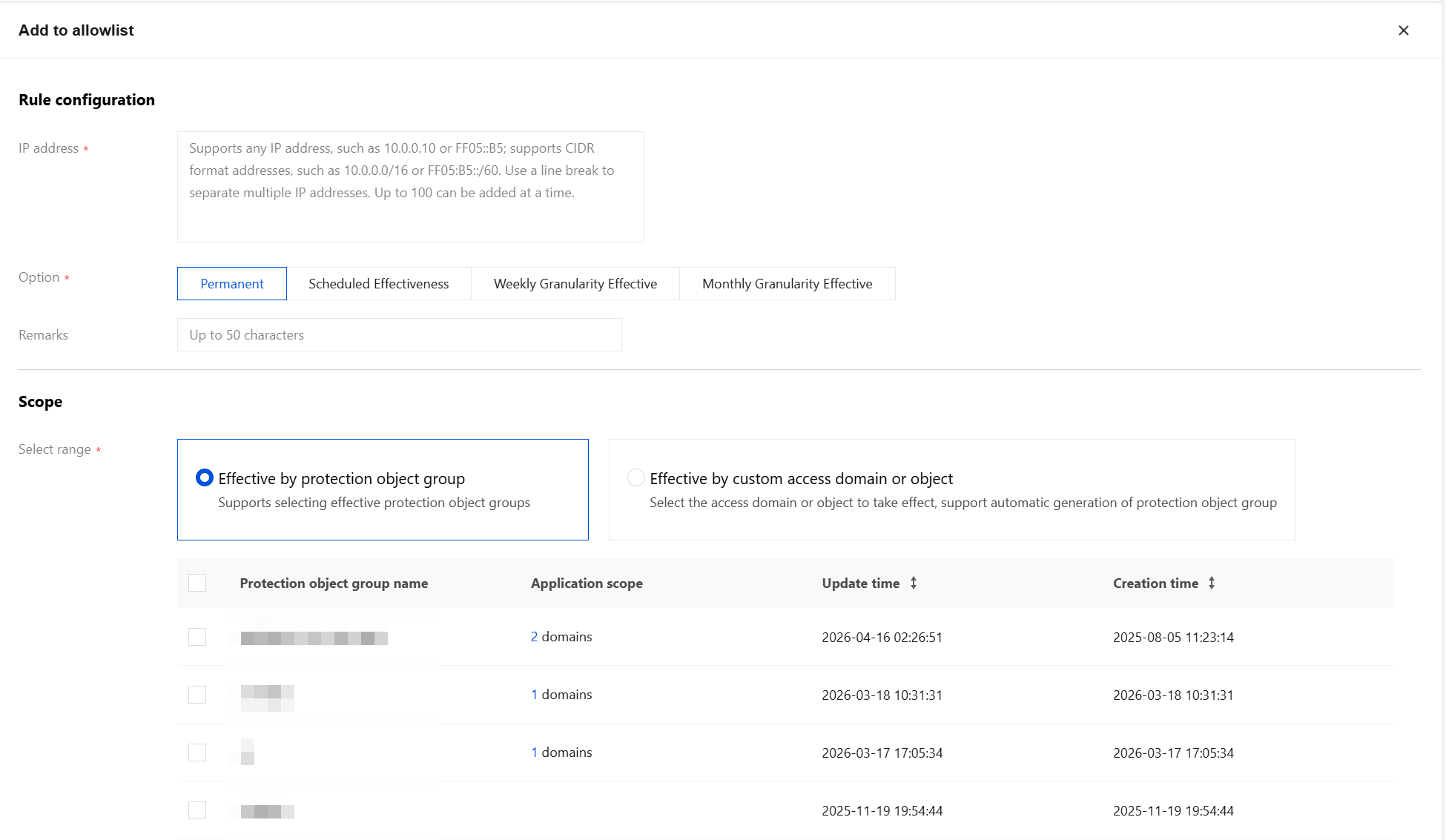
Task: Check the row with 2 domains
Action: (x=197, y=637)
